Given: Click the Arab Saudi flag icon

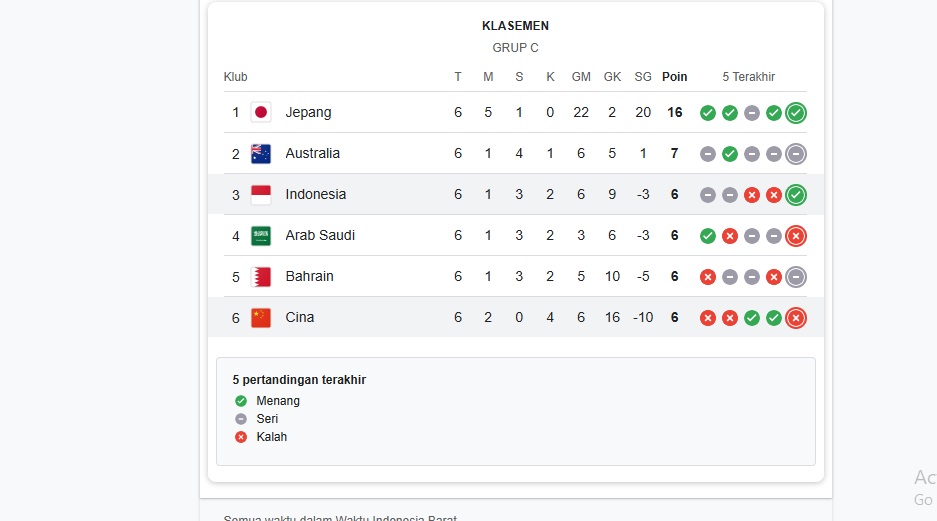Looking at the screenshot, I should [x=261, y=235].
